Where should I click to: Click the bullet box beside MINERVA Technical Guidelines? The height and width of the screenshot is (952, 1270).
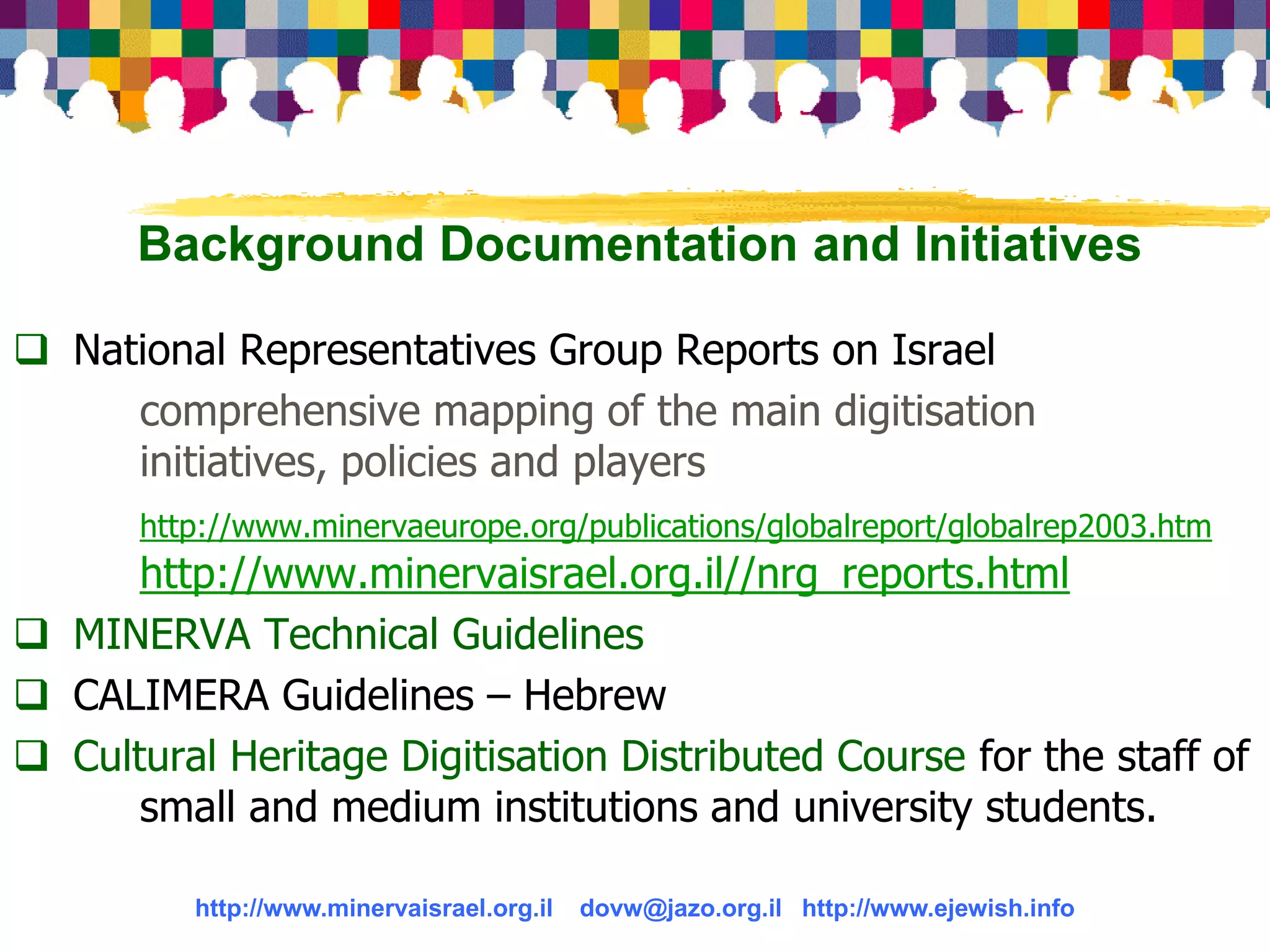click(x=32, y=633)
